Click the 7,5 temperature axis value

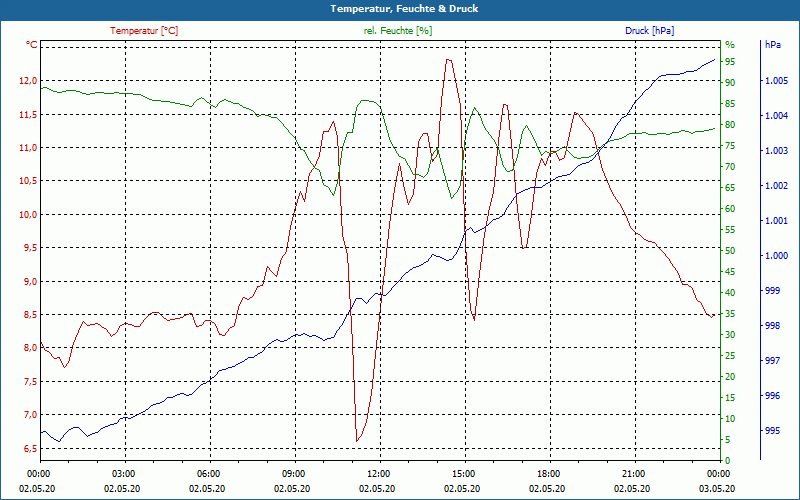[x=30, y=382]
